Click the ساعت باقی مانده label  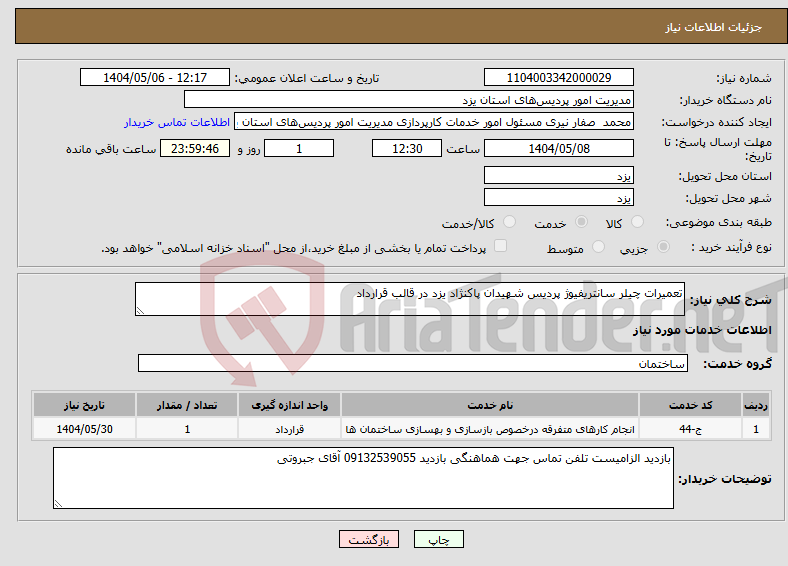(111, 149)
